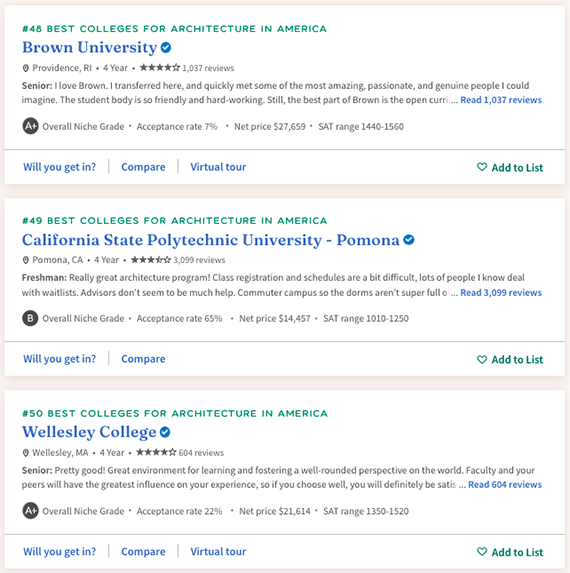Viewport: 570px width, 573px height.
Task: Click the A+ grade badge for Brown University
Action: [x=30, y=126]
